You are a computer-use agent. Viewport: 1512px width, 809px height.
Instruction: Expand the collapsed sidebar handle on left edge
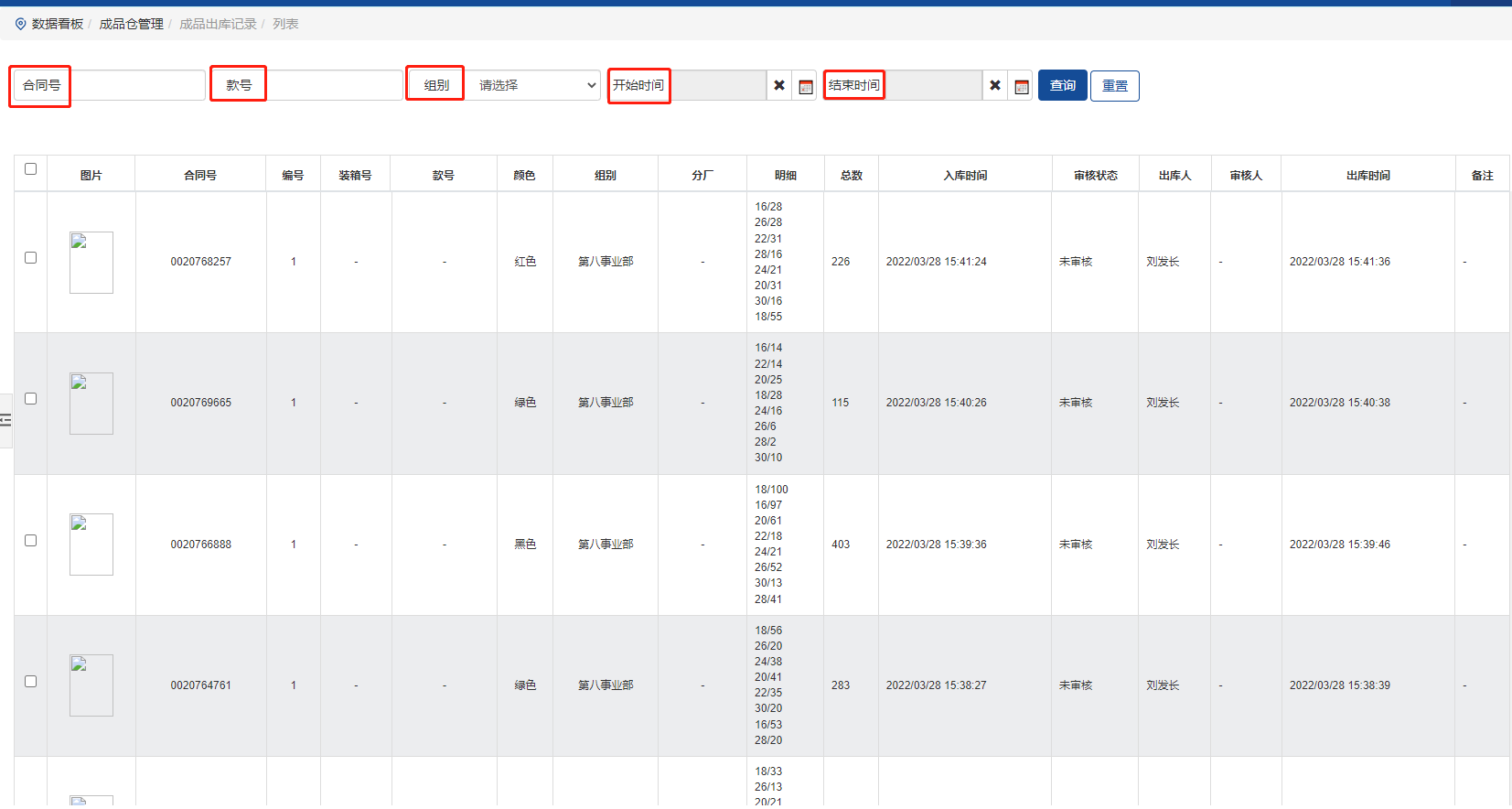5,420
